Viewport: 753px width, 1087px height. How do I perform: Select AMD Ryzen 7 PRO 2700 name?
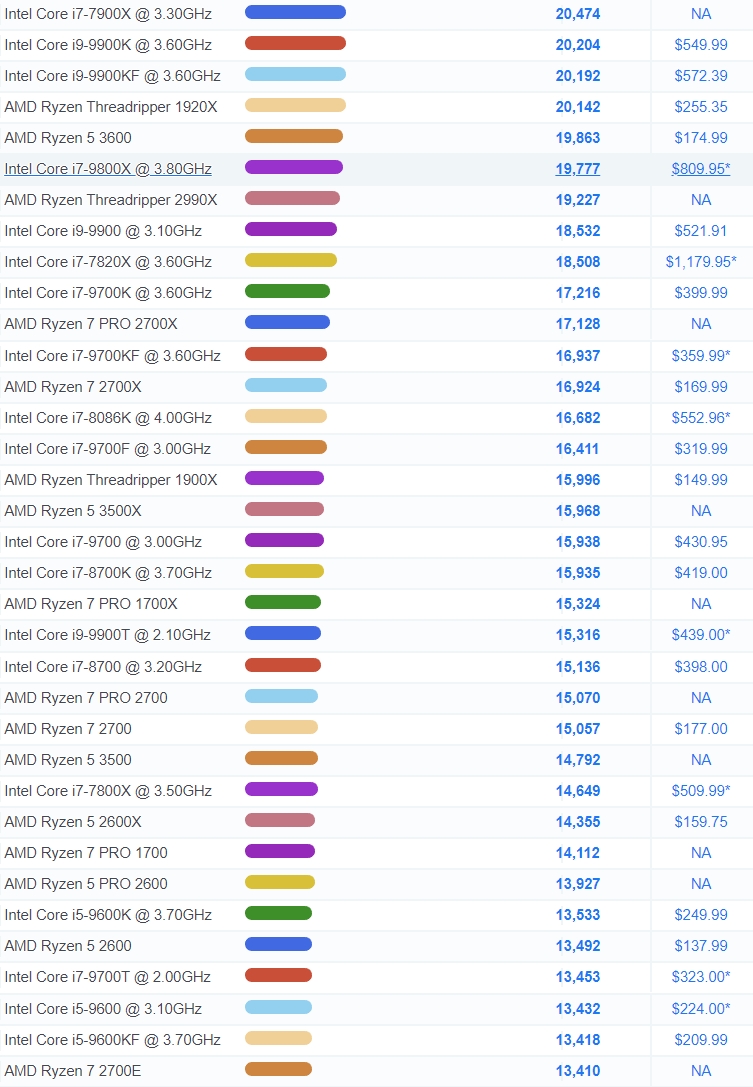tap(86, 698)
